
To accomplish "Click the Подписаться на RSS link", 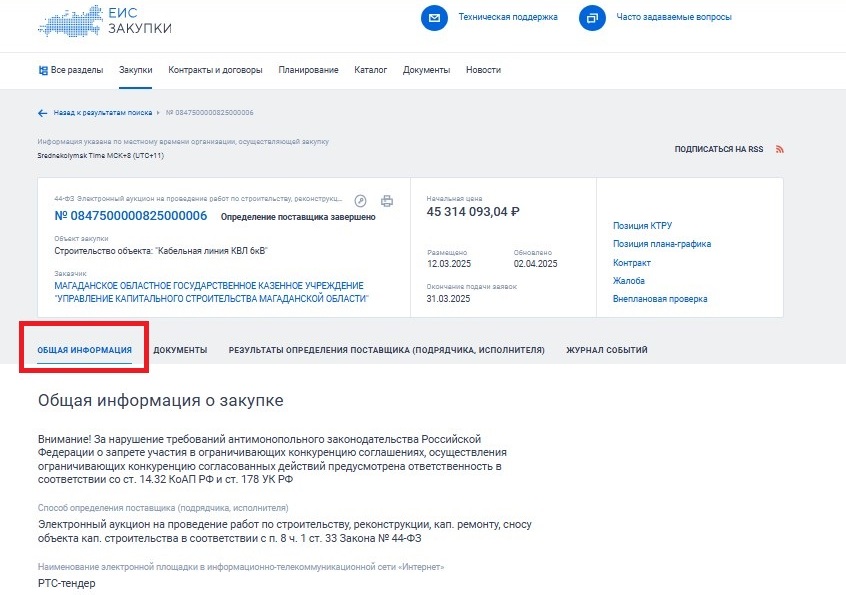I will click(718, 149).
